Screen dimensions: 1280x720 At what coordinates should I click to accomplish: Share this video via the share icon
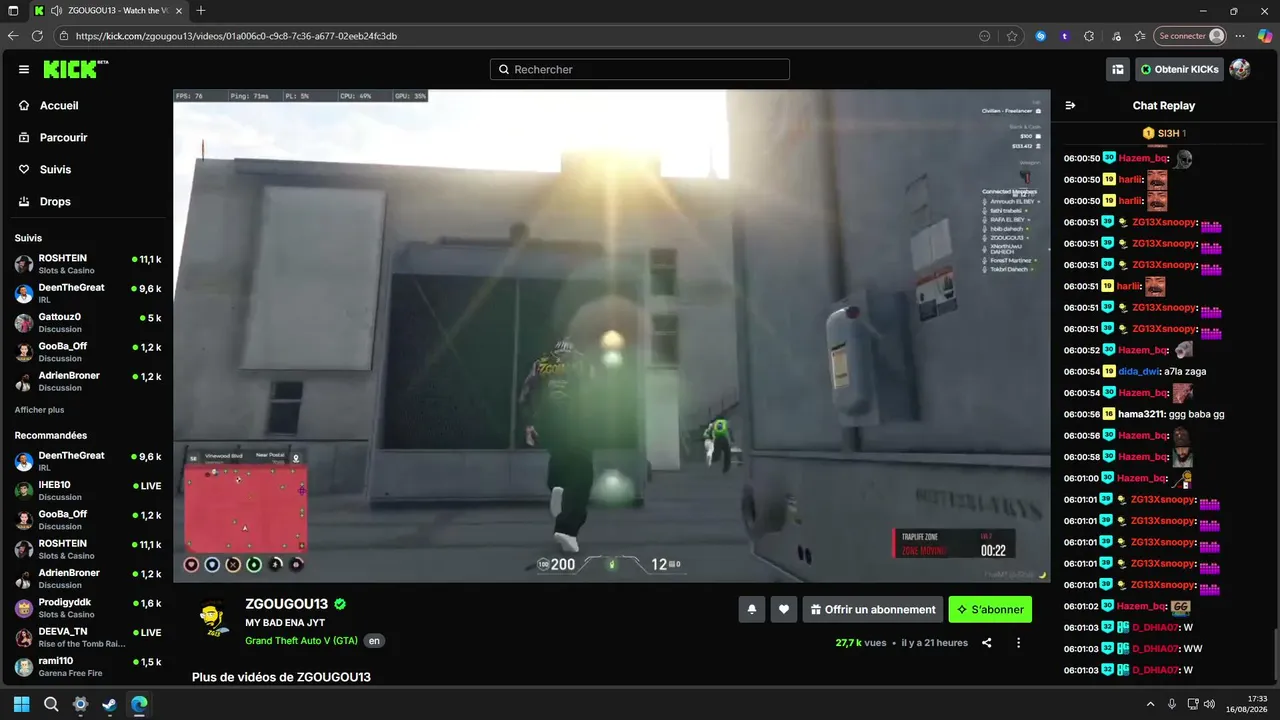pyautogui.click(x=987, y=643)
